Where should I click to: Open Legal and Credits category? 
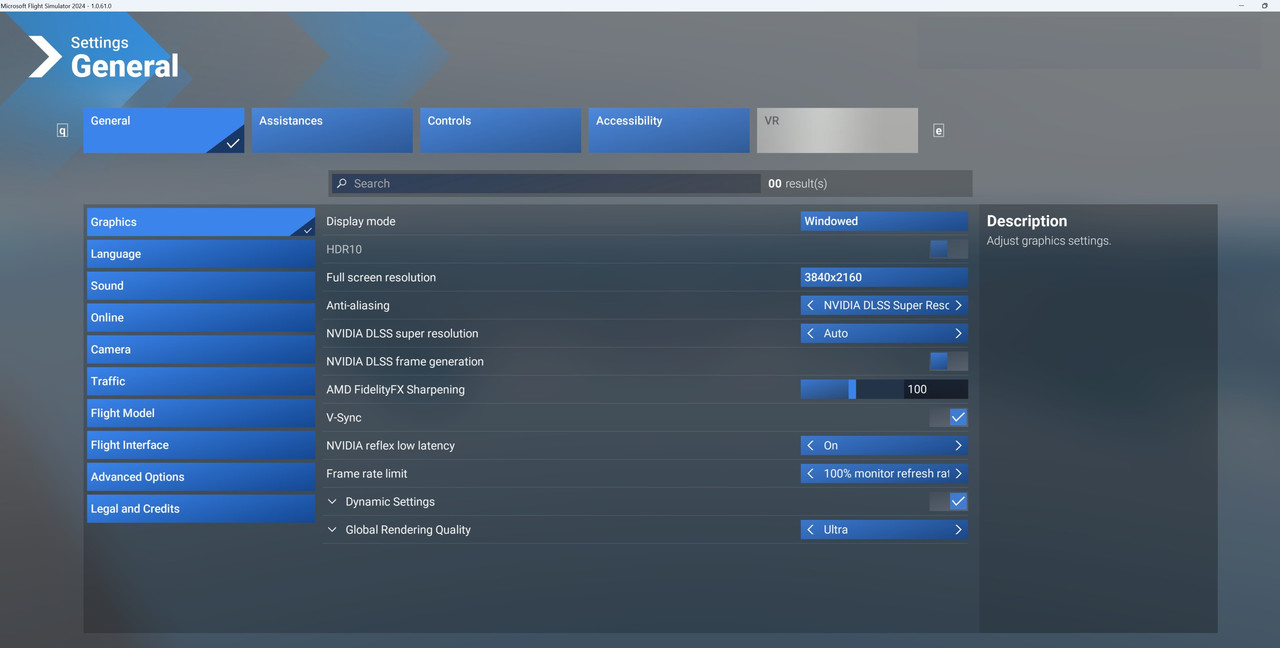pyautogui.click(x=201, y=509)
